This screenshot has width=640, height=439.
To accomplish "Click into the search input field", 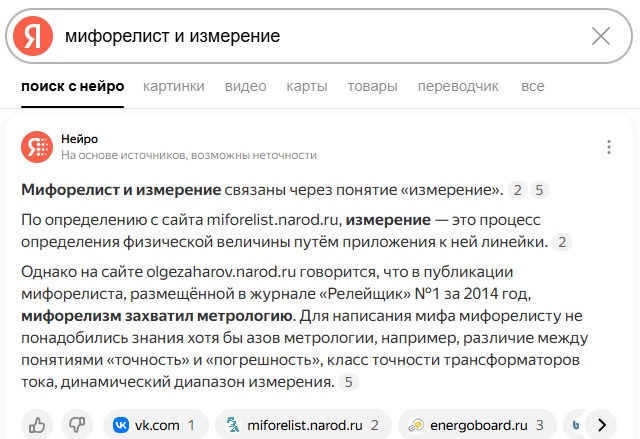I will coord(322,36).
